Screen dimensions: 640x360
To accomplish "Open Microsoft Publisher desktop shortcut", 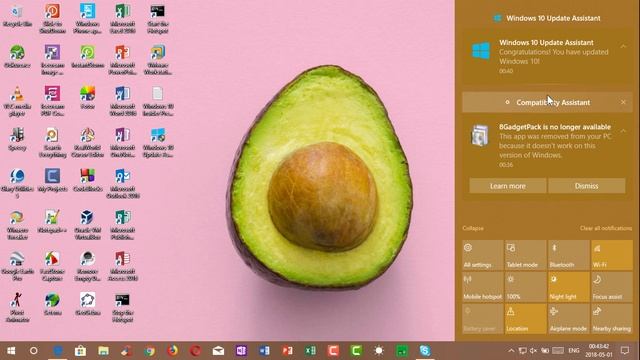I will click(x=122, y=225).
